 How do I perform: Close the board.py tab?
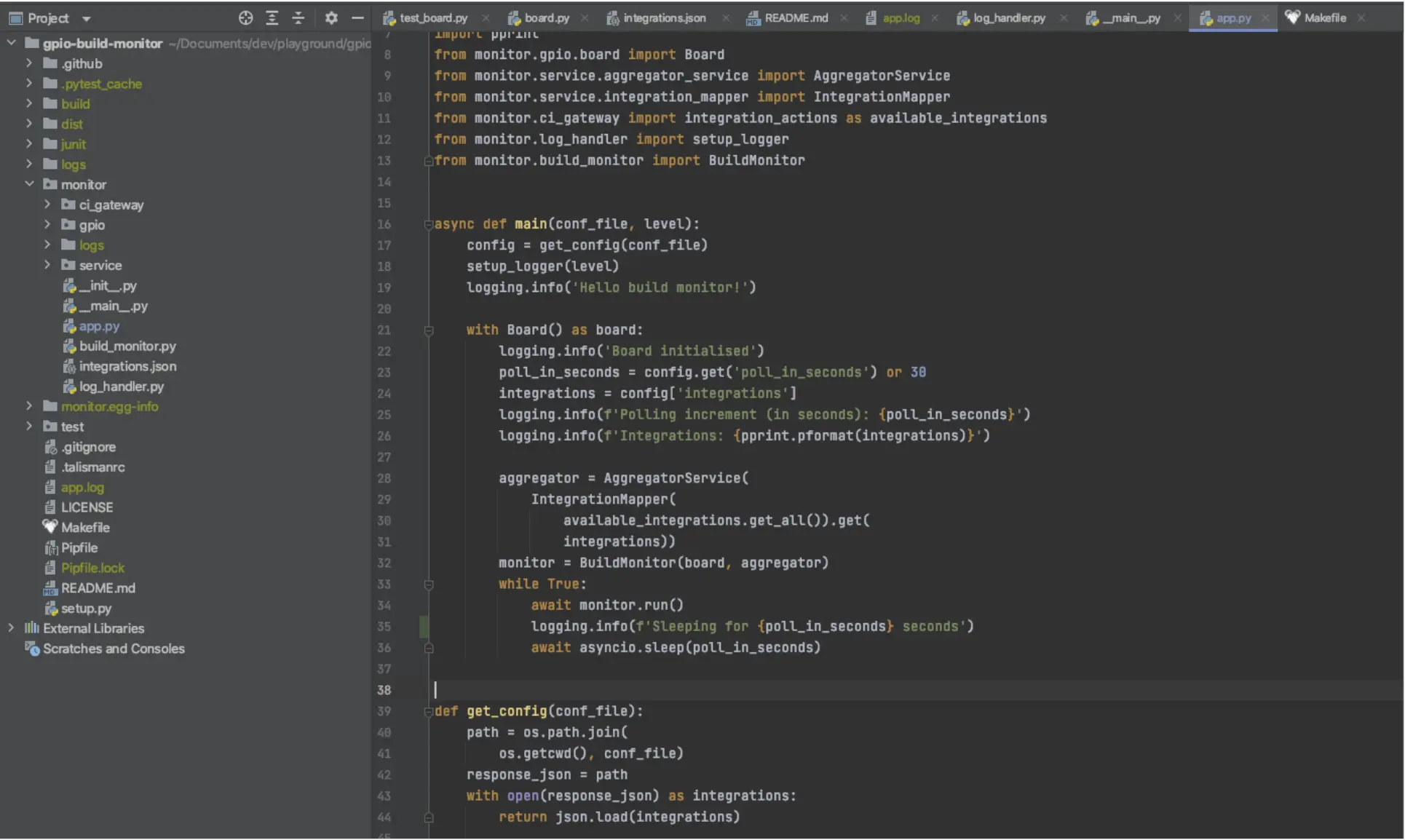(585, 18)
